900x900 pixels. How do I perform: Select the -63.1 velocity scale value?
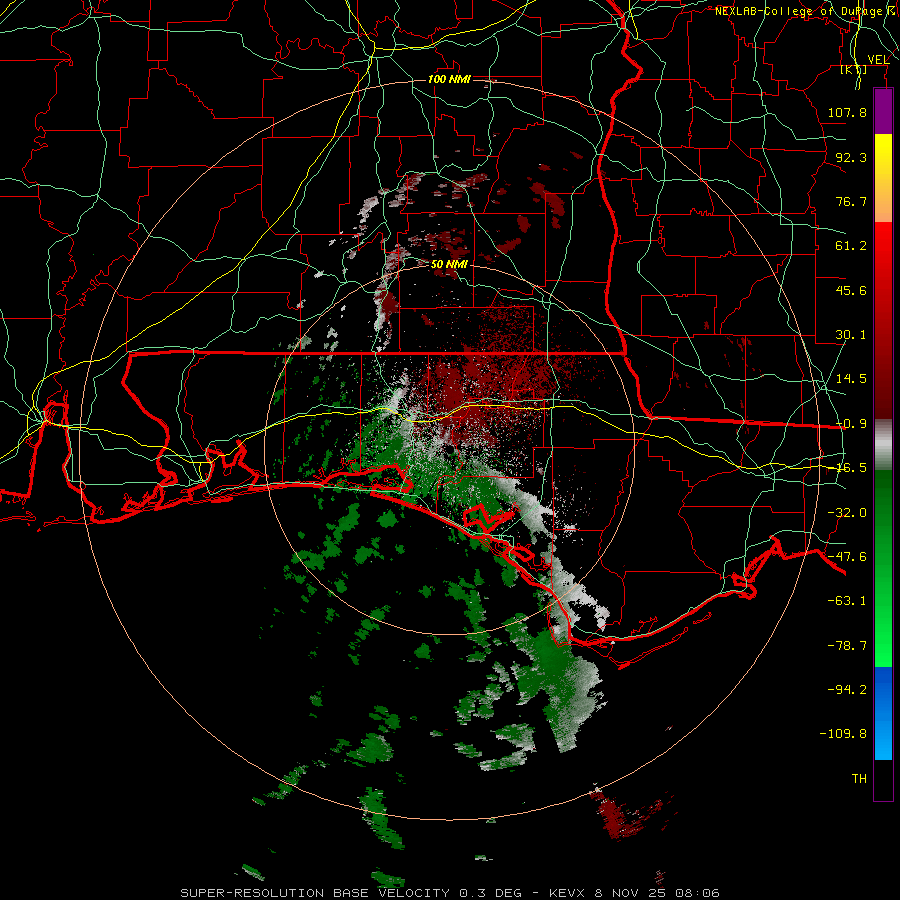coord(847,601)
